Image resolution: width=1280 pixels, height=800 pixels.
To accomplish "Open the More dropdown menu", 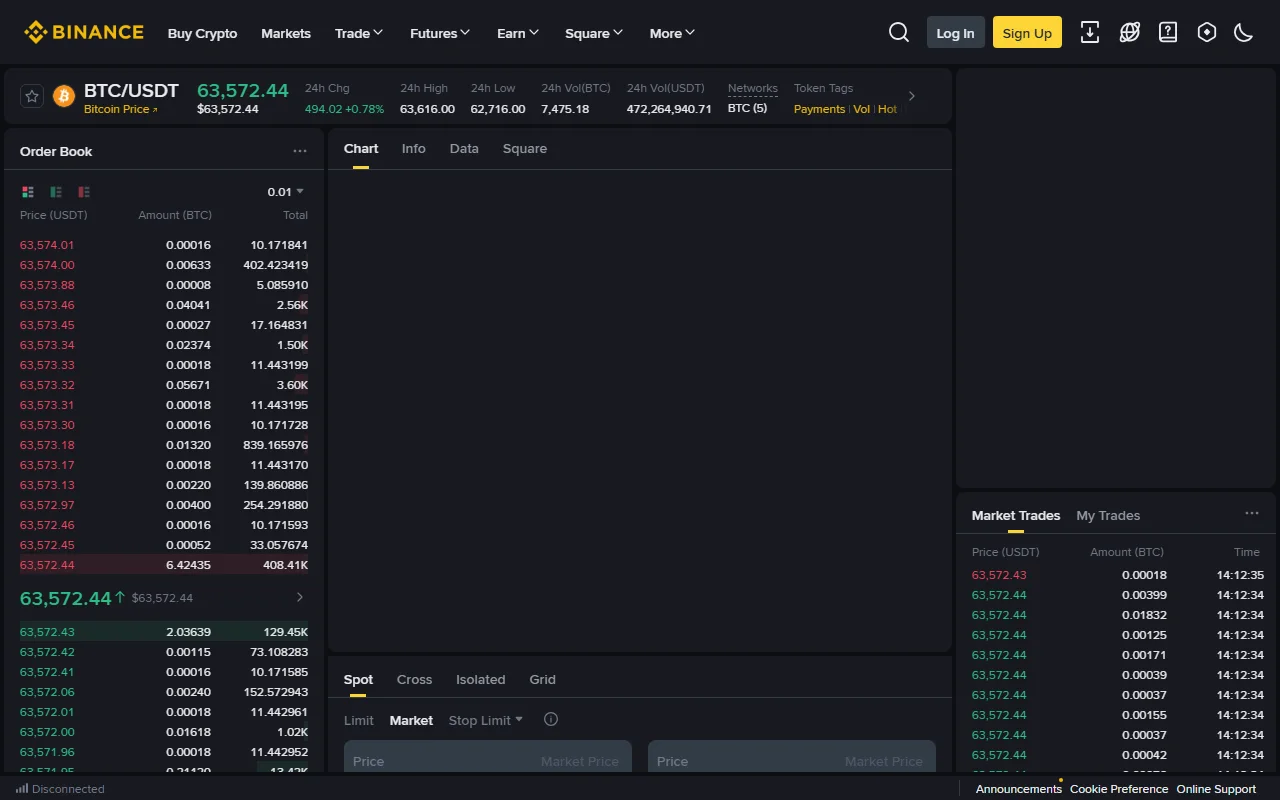I will coord(672,33).
